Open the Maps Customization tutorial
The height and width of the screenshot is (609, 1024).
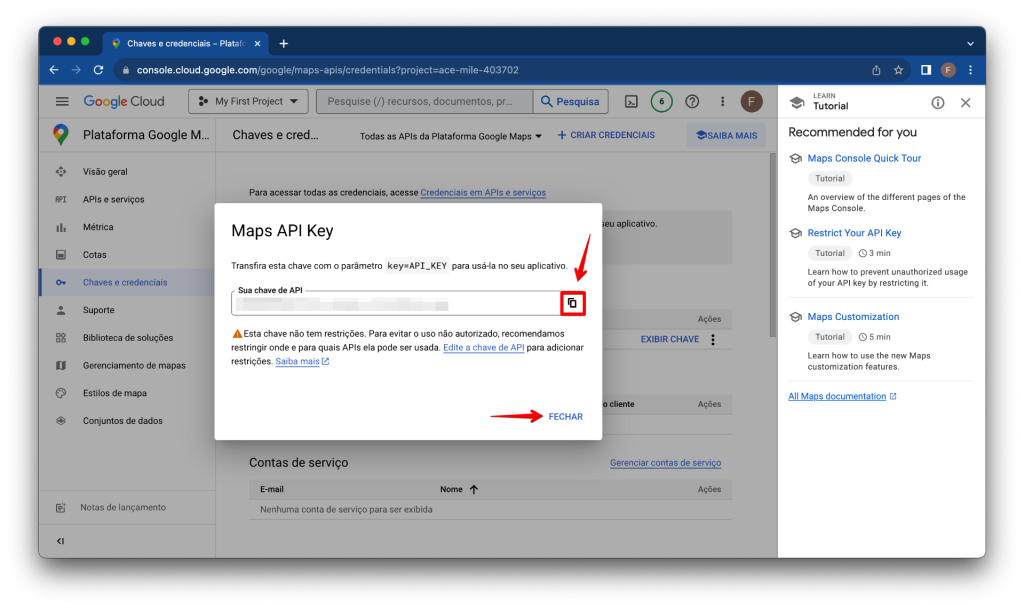coord(853,317)
